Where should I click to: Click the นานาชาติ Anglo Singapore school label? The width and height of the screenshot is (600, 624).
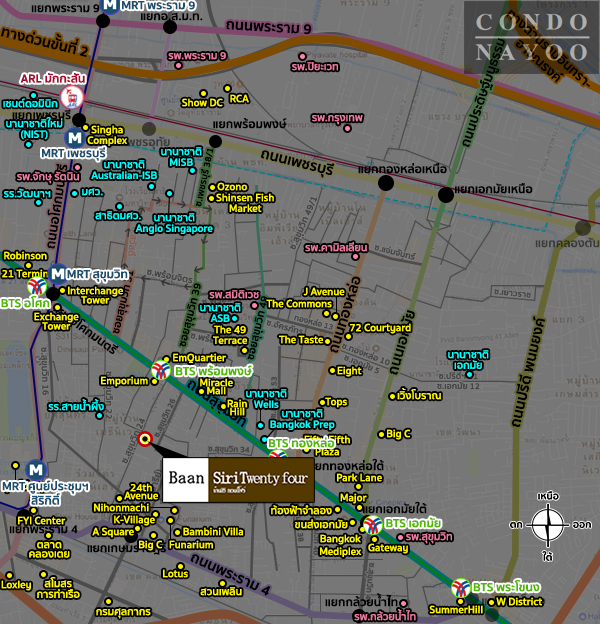174,223
